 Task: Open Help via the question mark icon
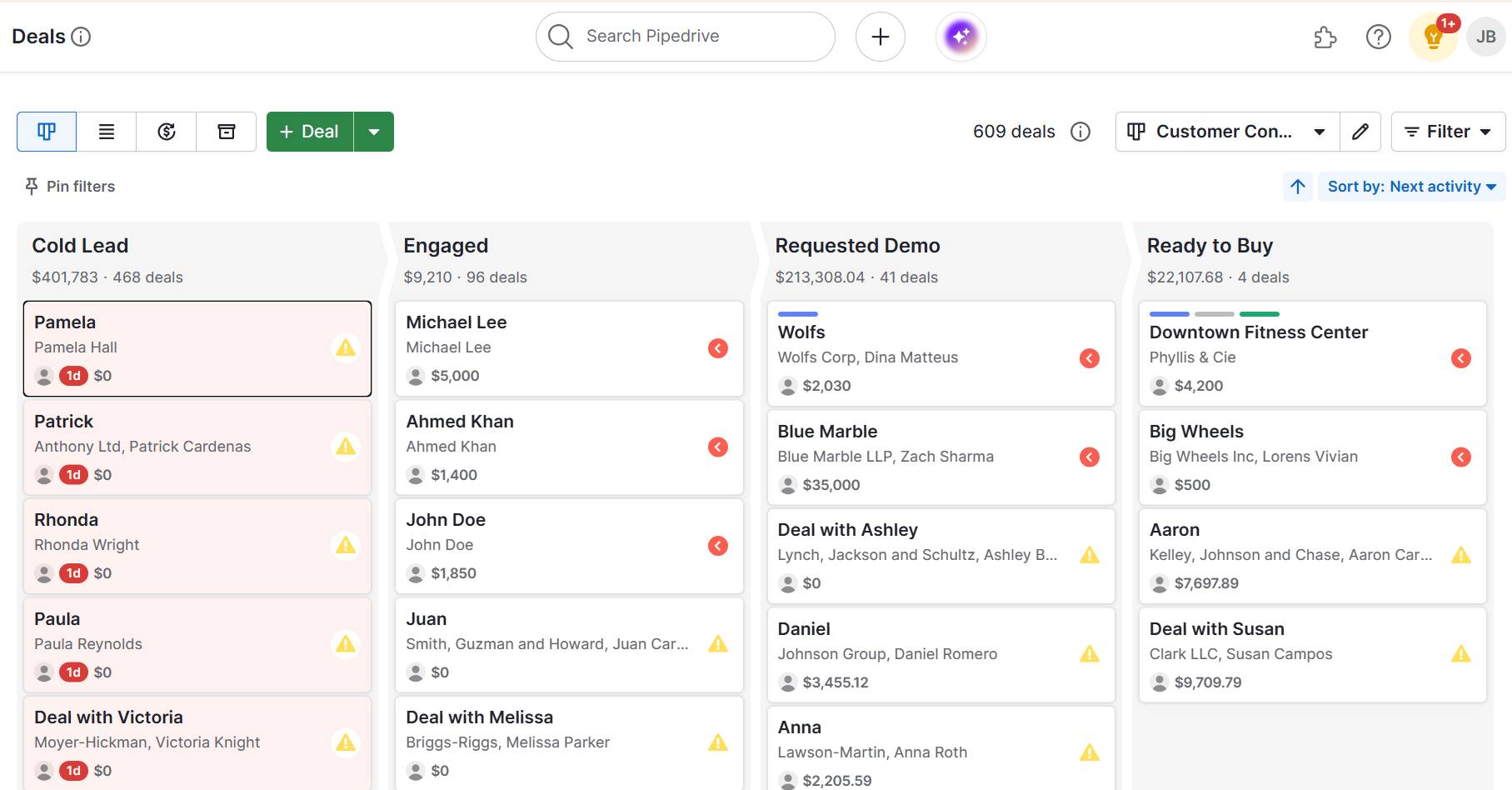pyautogui.click(x=1378, y=37)
